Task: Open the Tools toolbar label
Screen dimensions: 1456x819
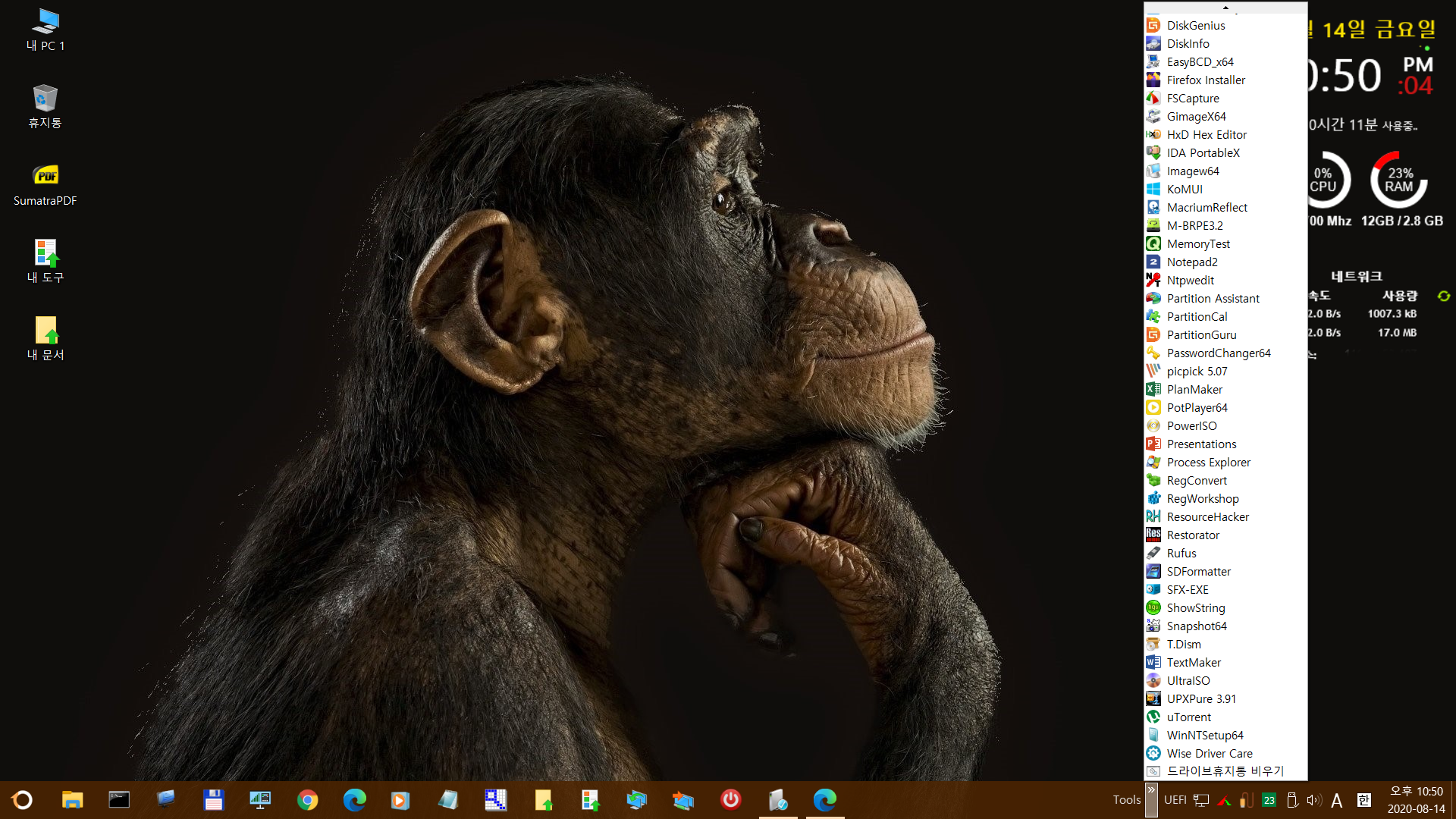Action: [1126, 800]
